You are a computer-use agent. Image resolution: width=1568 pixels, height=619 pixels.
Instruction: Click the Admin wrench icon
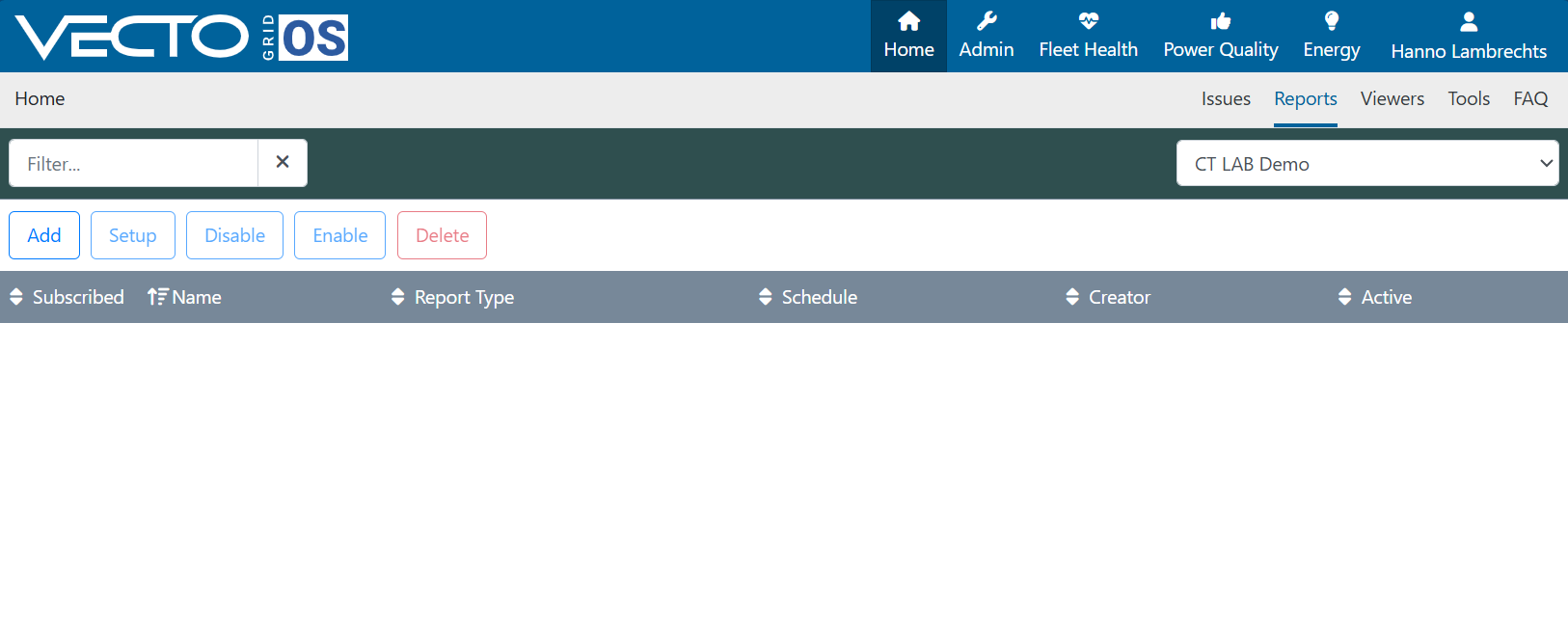tap(987, 21)
